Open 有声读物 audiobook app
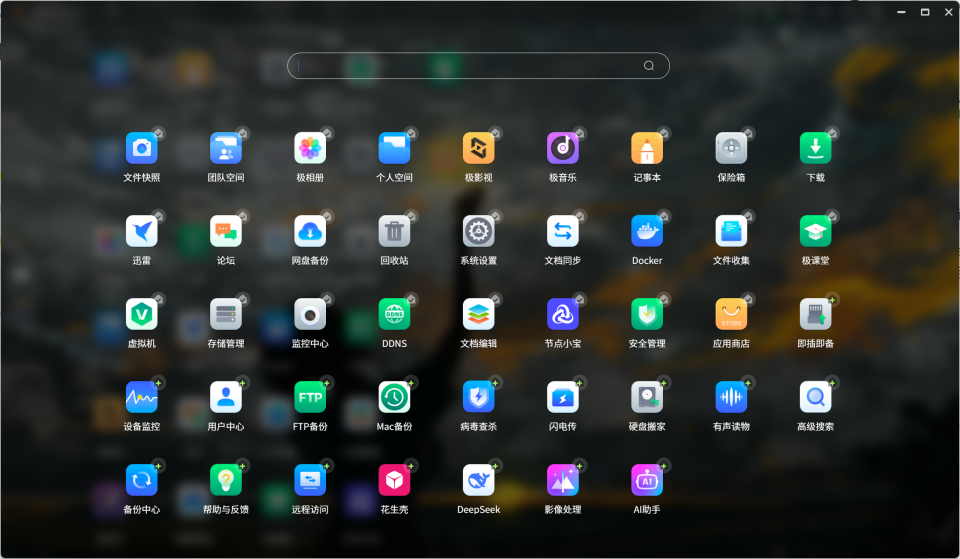The height and width of the screenshot is (559, 960). [731, 397]
